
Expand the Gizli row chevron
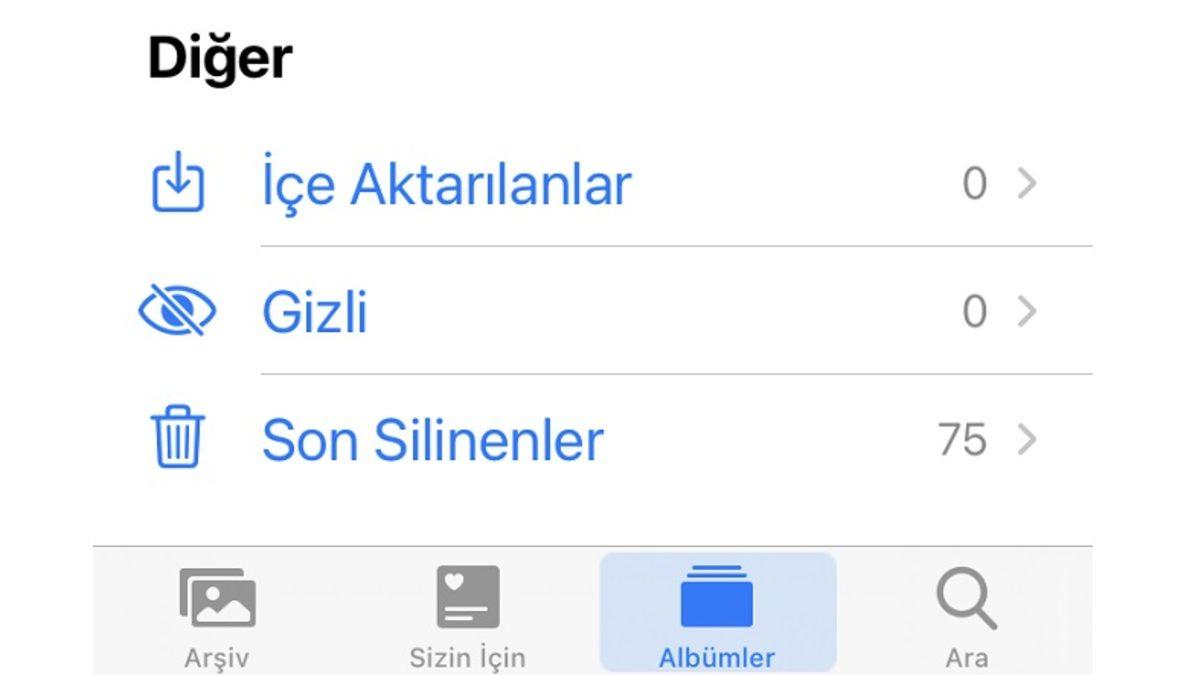pyautogui.click(x=1030, y=310)
